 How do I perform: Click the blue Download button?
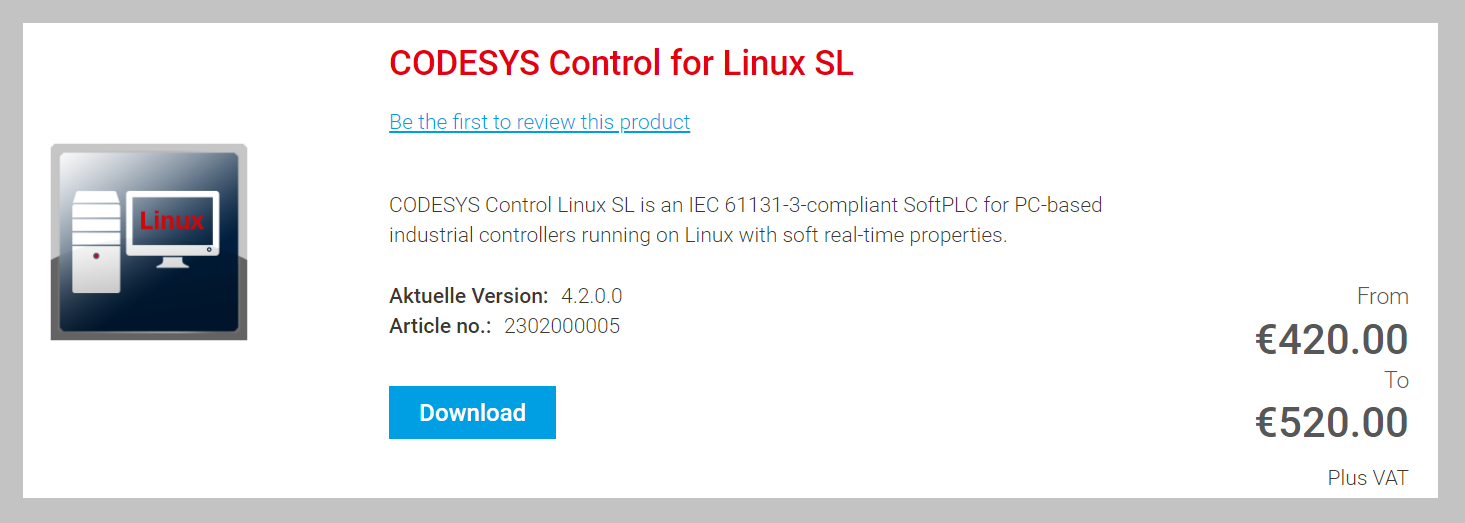pyautogui.click(x=472, y=412)
